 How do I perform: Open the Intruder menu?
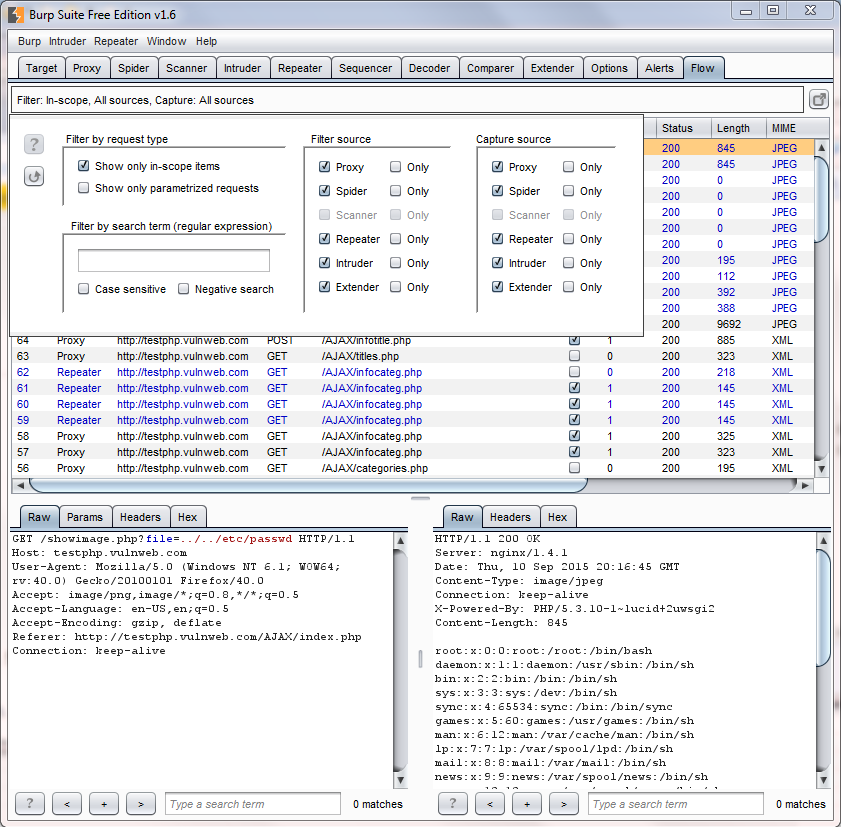pos(67,41)
